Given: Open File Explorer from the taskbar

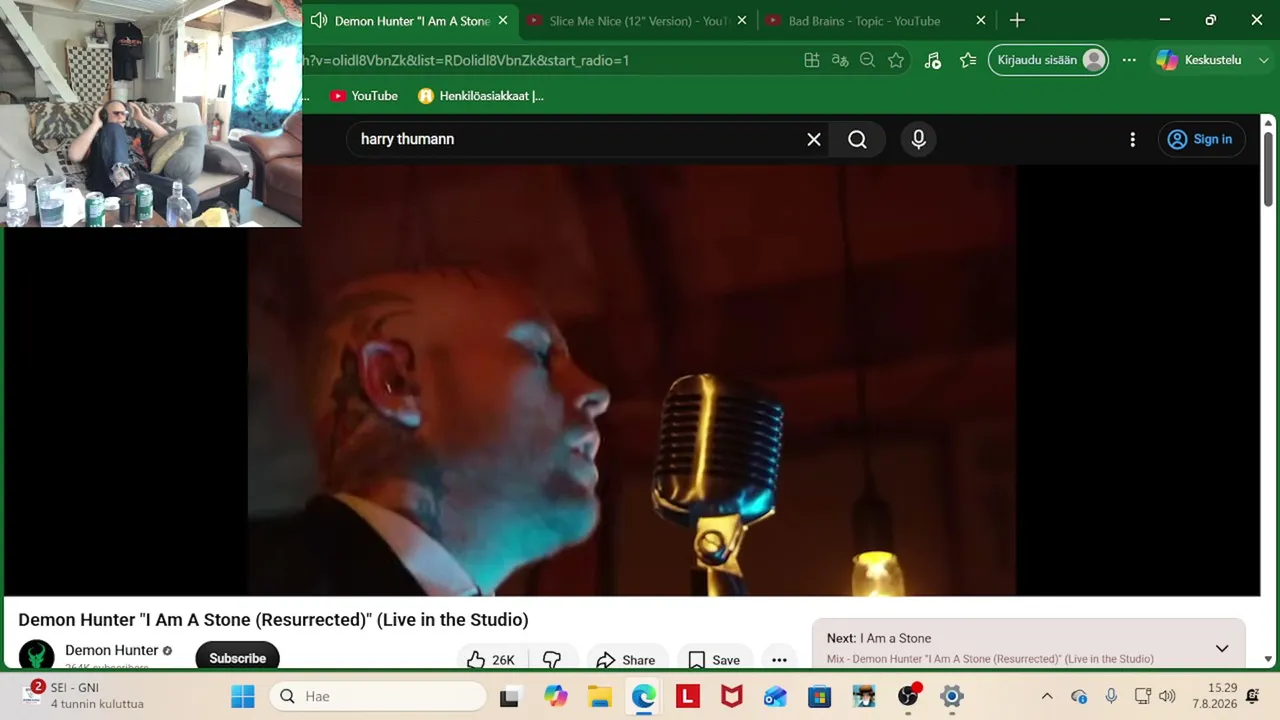Looking at the screenshot, I should 600,696.
